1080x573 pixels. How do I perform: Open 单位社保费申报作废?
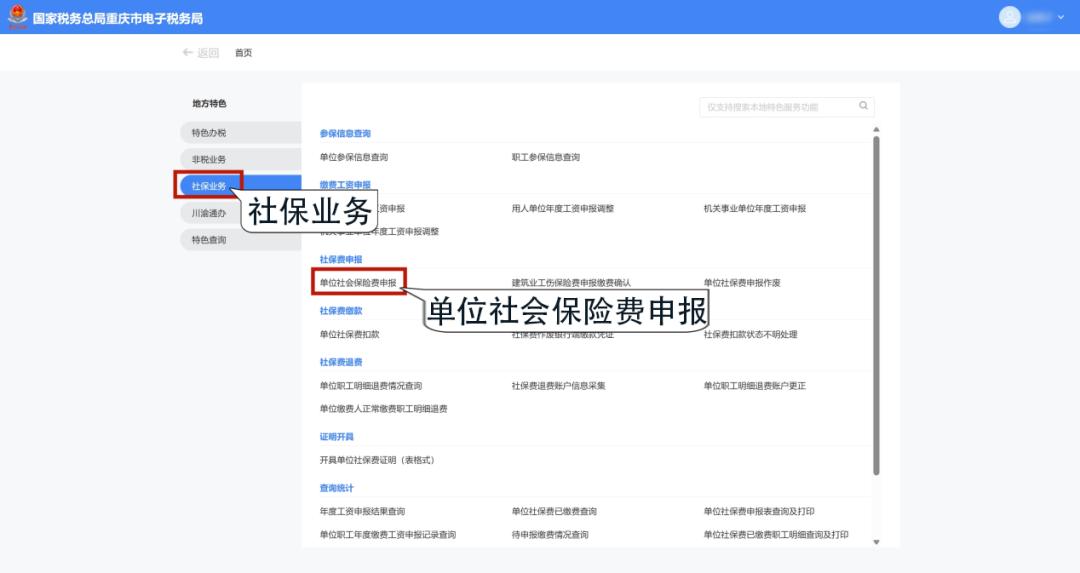click(x=741, y=283)
